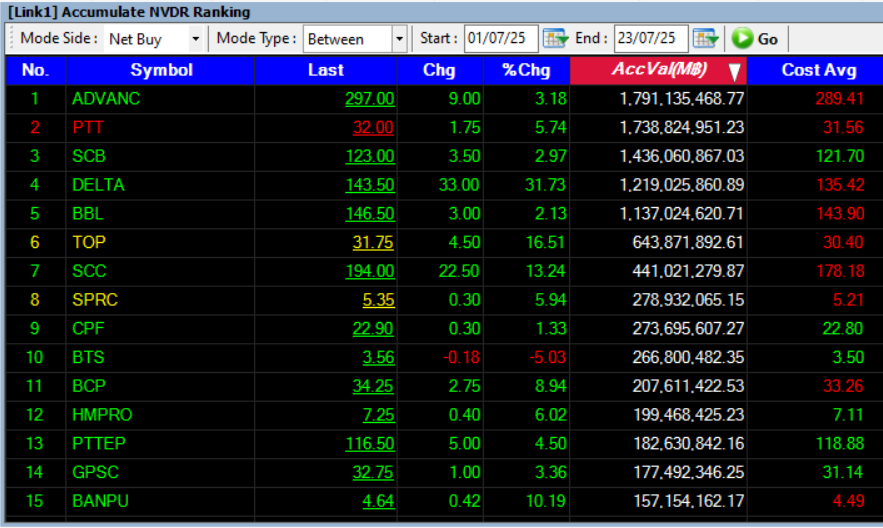Open PTTEP last price 116.50
The width and height of the screenshot is (883, 528).
369,444
